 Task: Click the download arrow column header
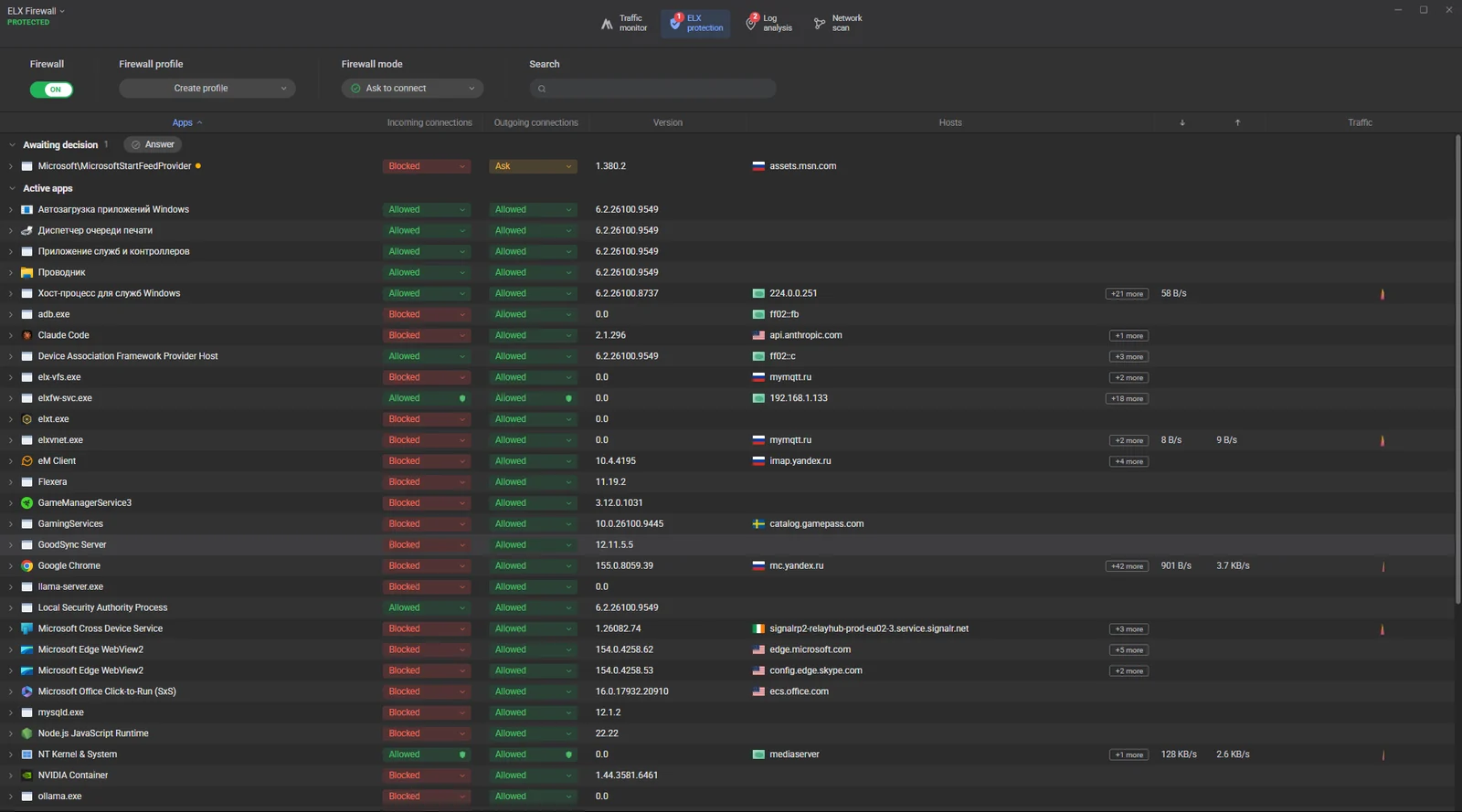pos(1182,122)
